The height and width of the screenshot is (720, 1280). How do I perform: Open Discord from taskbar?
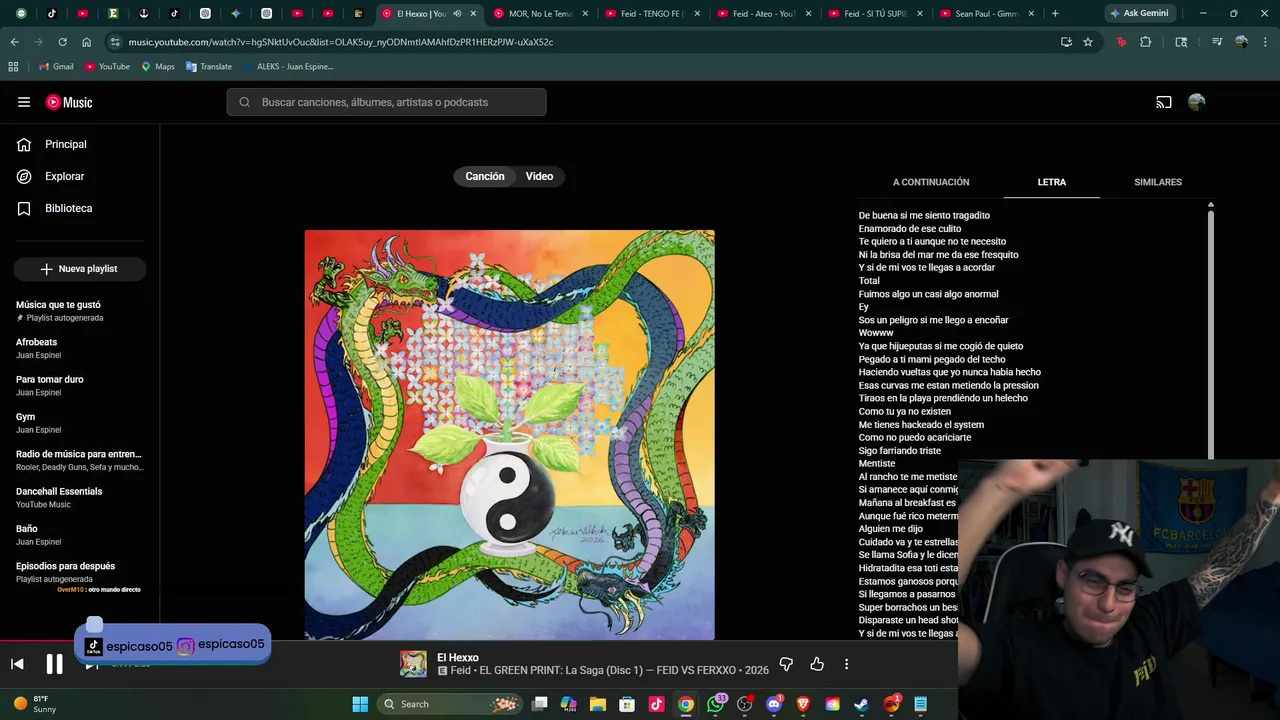(773, 704)
